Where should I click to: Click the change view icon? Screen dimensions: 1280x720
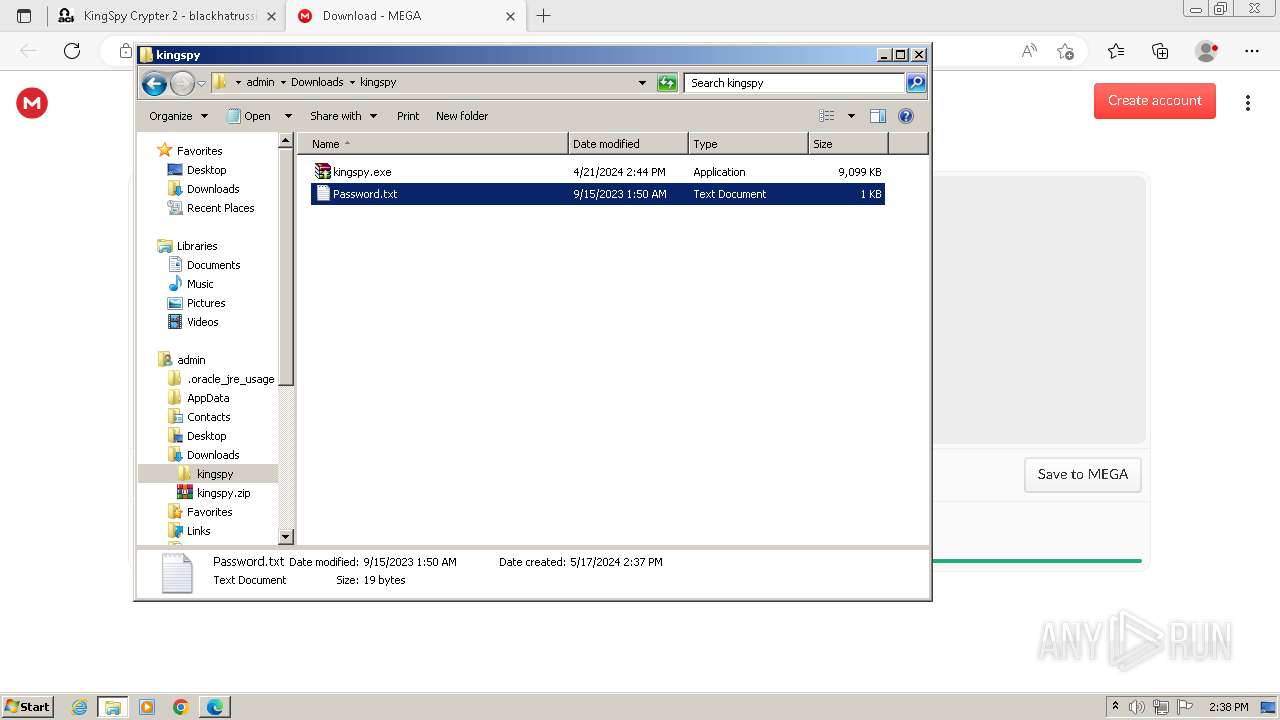tap(827, 116)
